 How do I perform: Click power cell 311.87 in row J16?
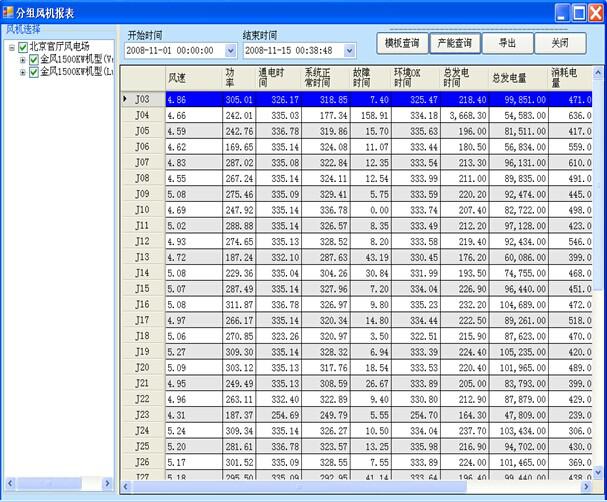(239, 305)
